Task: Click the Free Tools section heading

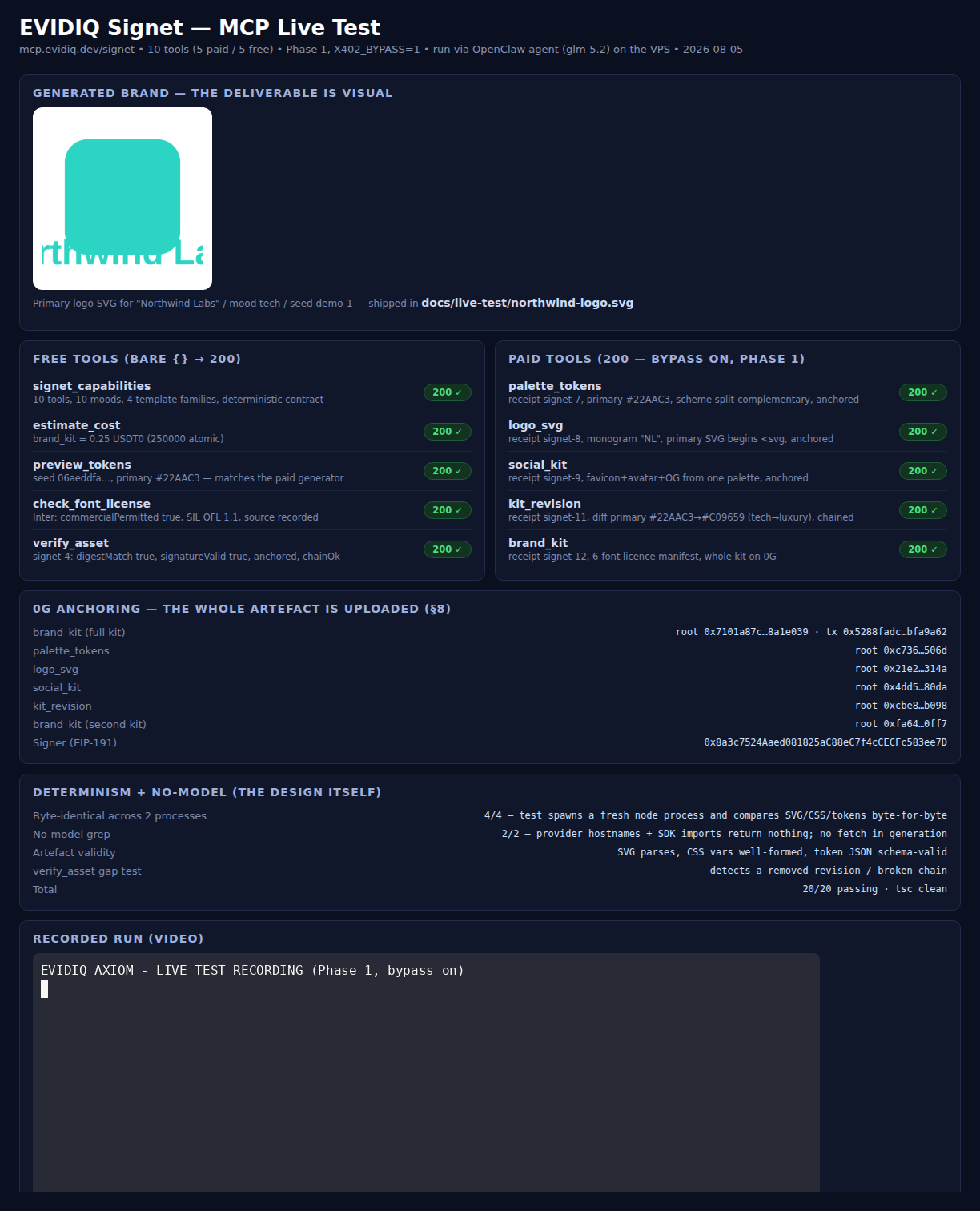Action: (137, 359)
